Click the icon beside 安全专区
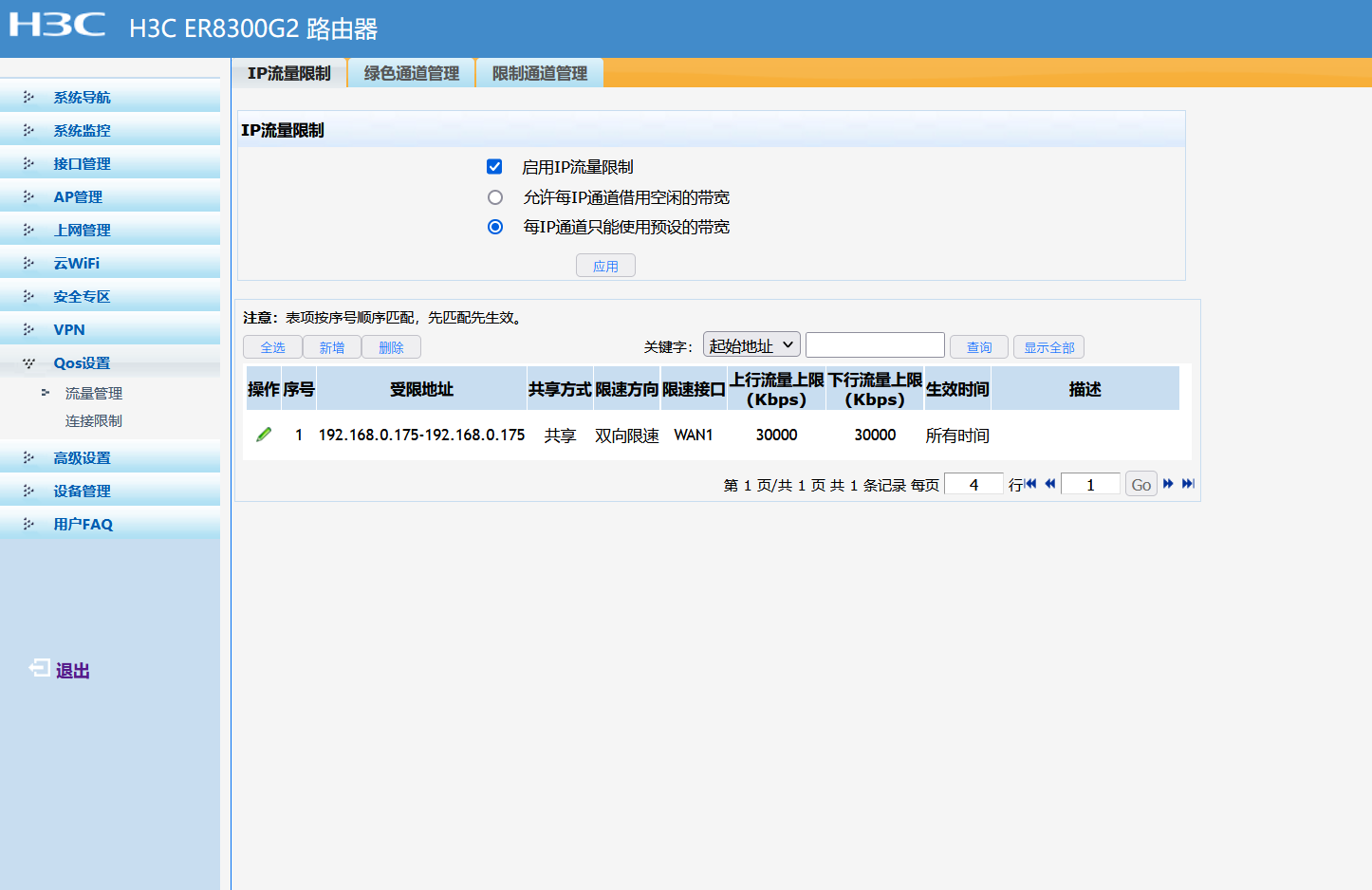This screenshot has height=890, width=1372. 28,296
